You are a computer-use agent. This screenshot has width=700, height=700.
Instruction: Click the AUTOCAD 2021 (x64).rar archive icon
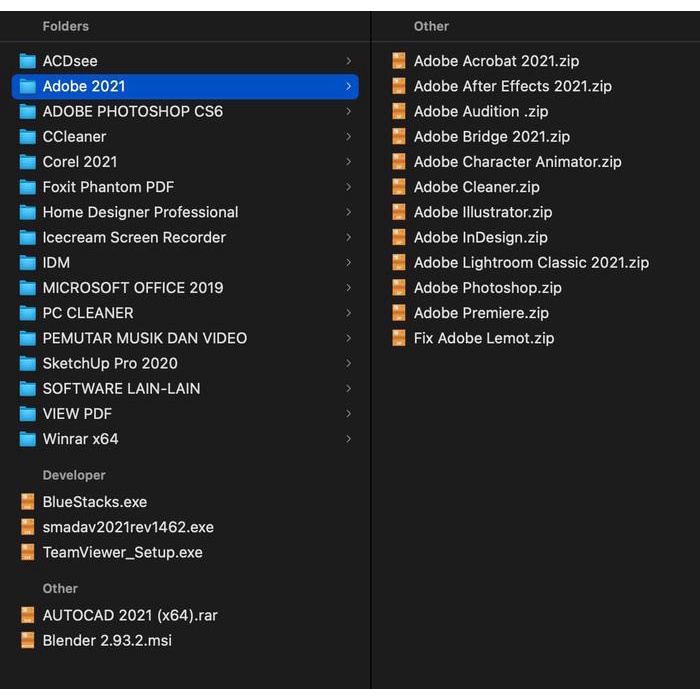click(28, 616)
